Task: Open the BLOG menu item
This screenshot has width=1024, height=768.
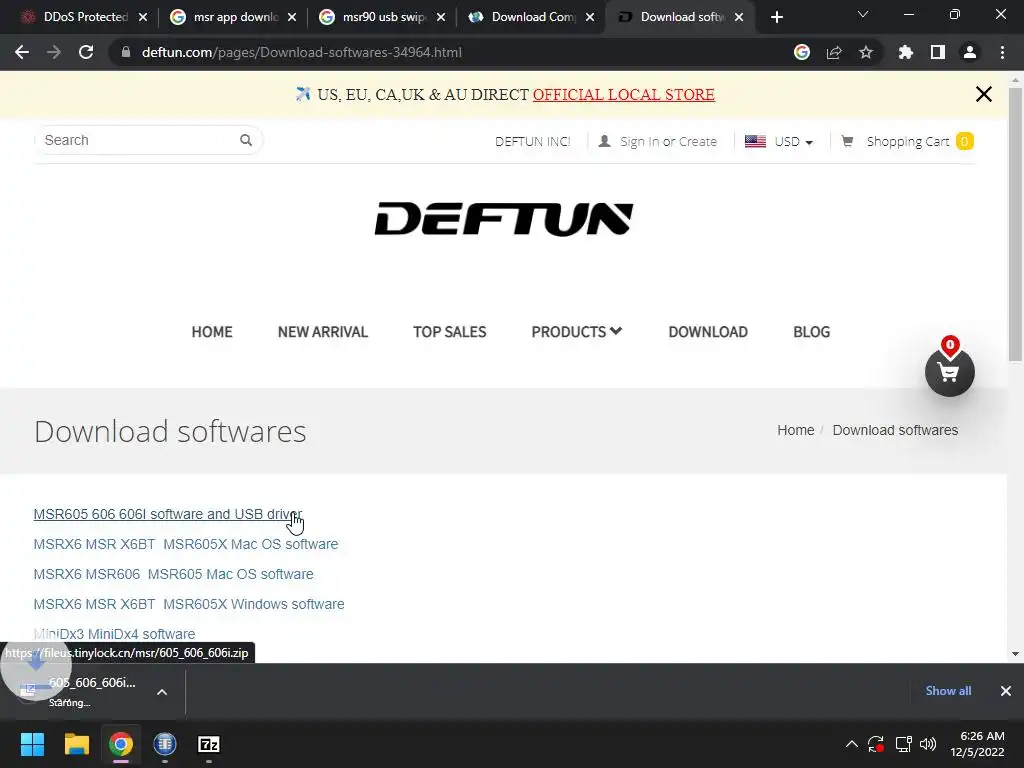Action: click(x=811, y=332)
